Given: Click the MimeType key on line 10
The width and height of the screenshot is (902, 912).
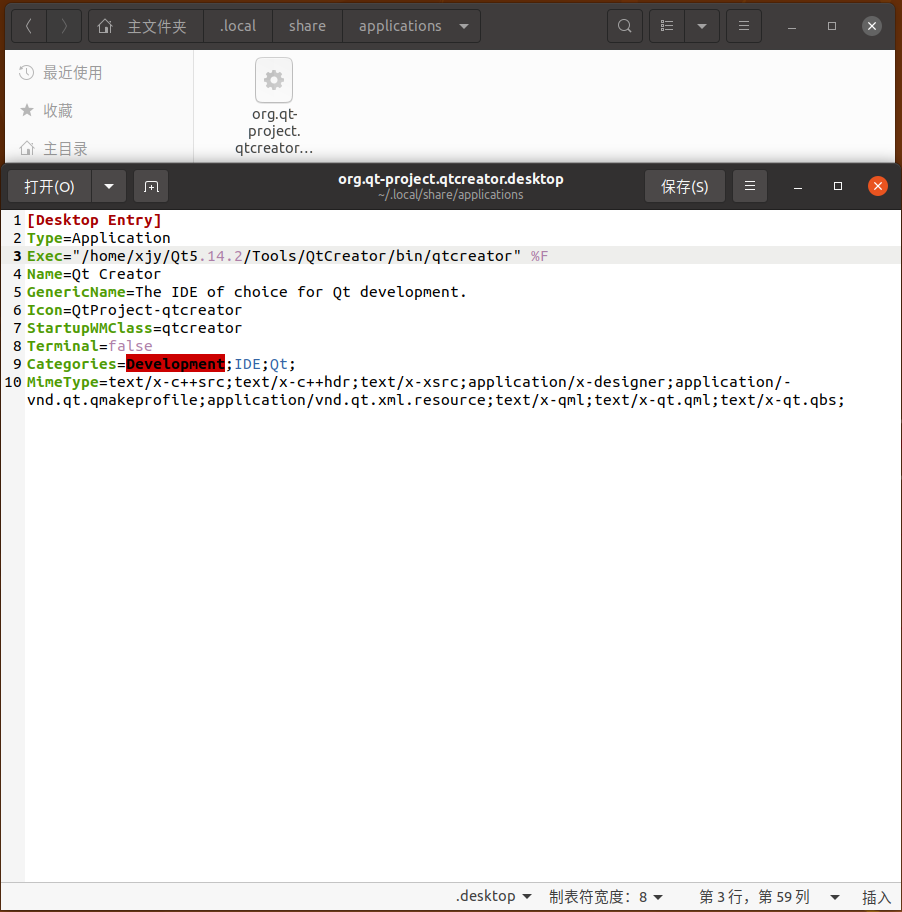Looking at the screenshot, I should coord(63,382).
